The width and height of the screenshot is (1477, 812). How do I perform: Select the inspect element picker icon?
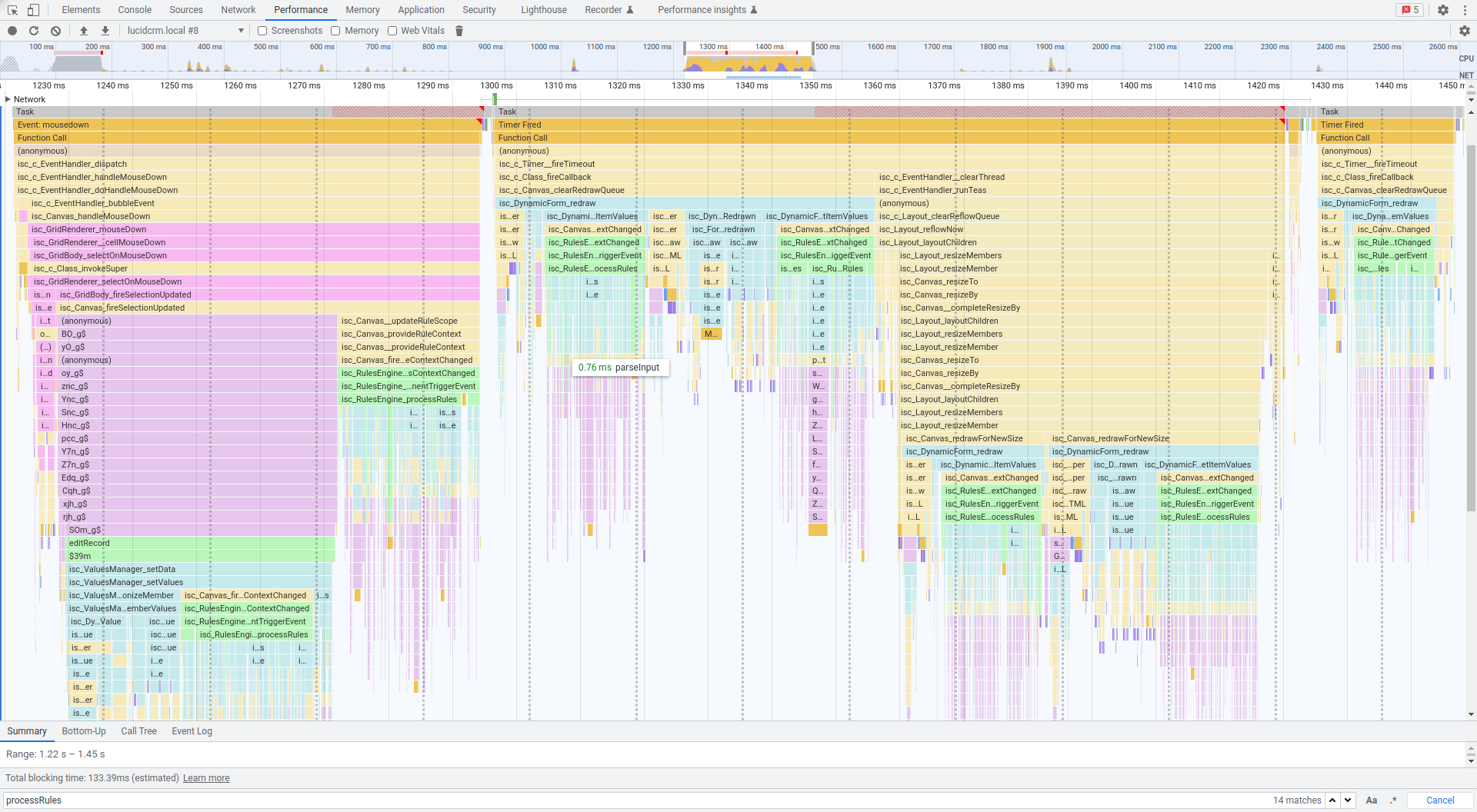12,10
